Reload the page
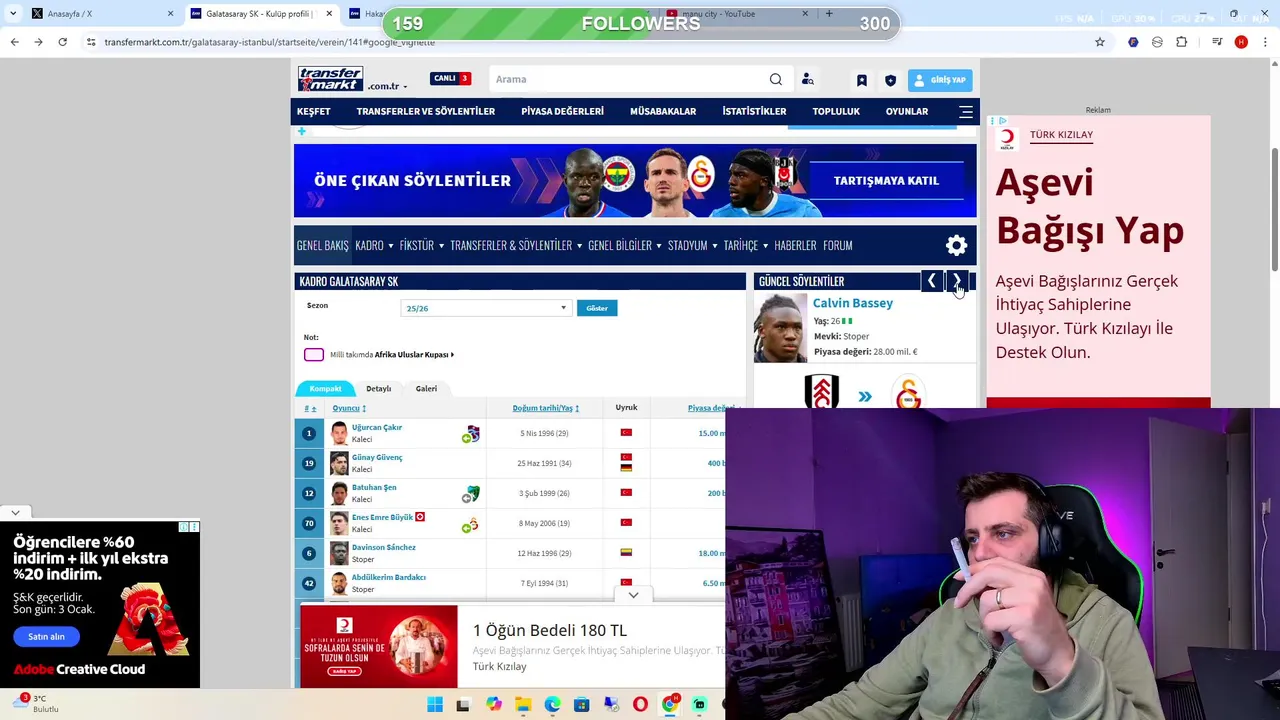This screenshot has width=1280, height=720. tap(62, 42)
